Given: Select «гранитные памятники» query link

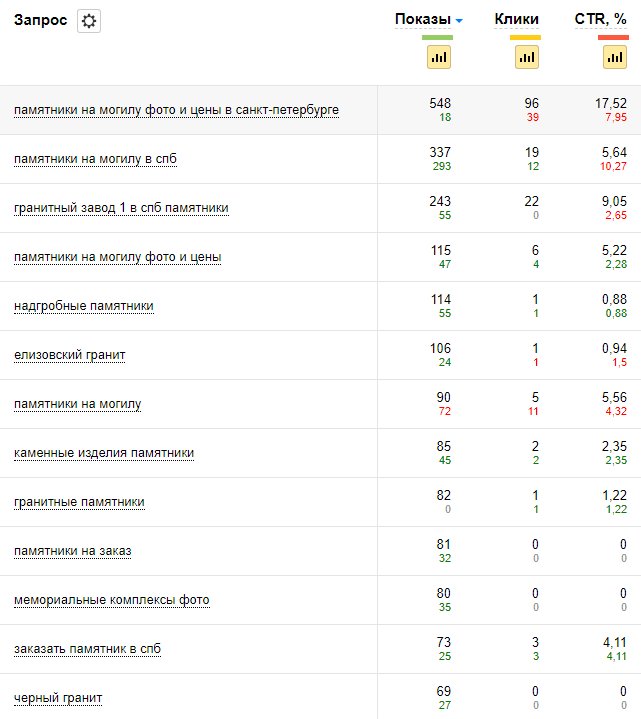Looking at the screenshot, I should pos(79,502).
